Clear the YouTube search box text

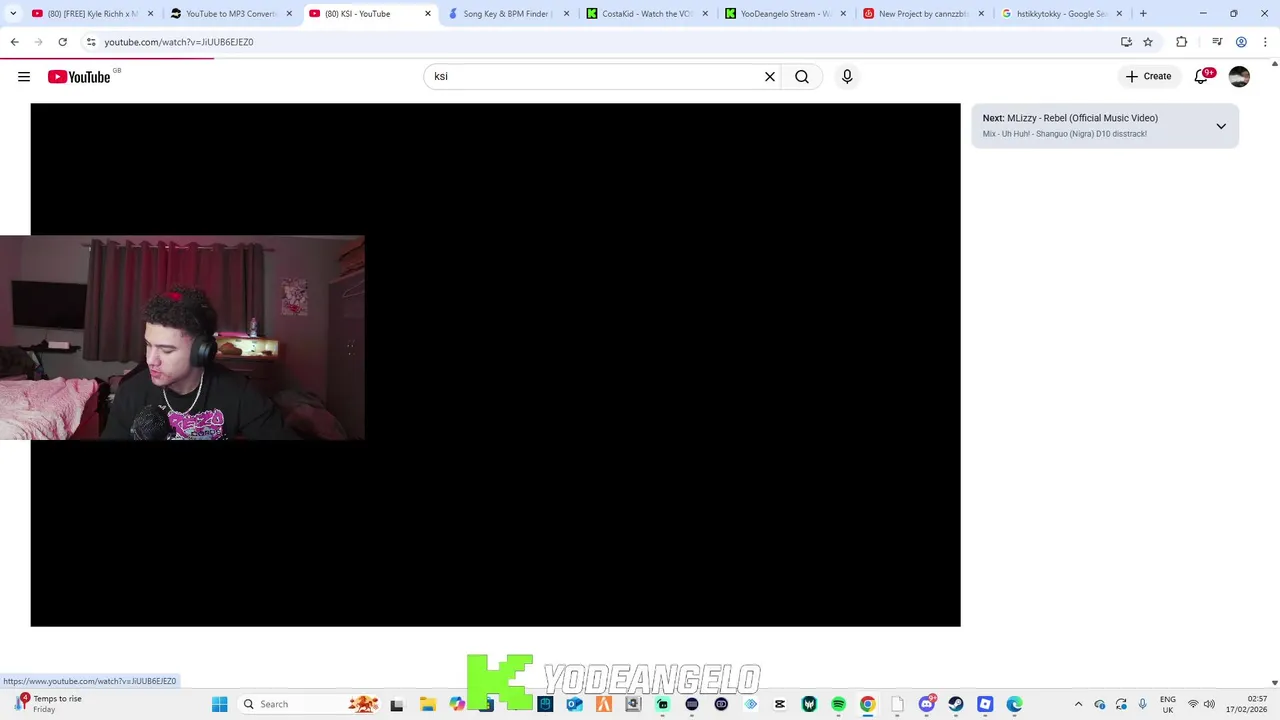click(770, 77)
